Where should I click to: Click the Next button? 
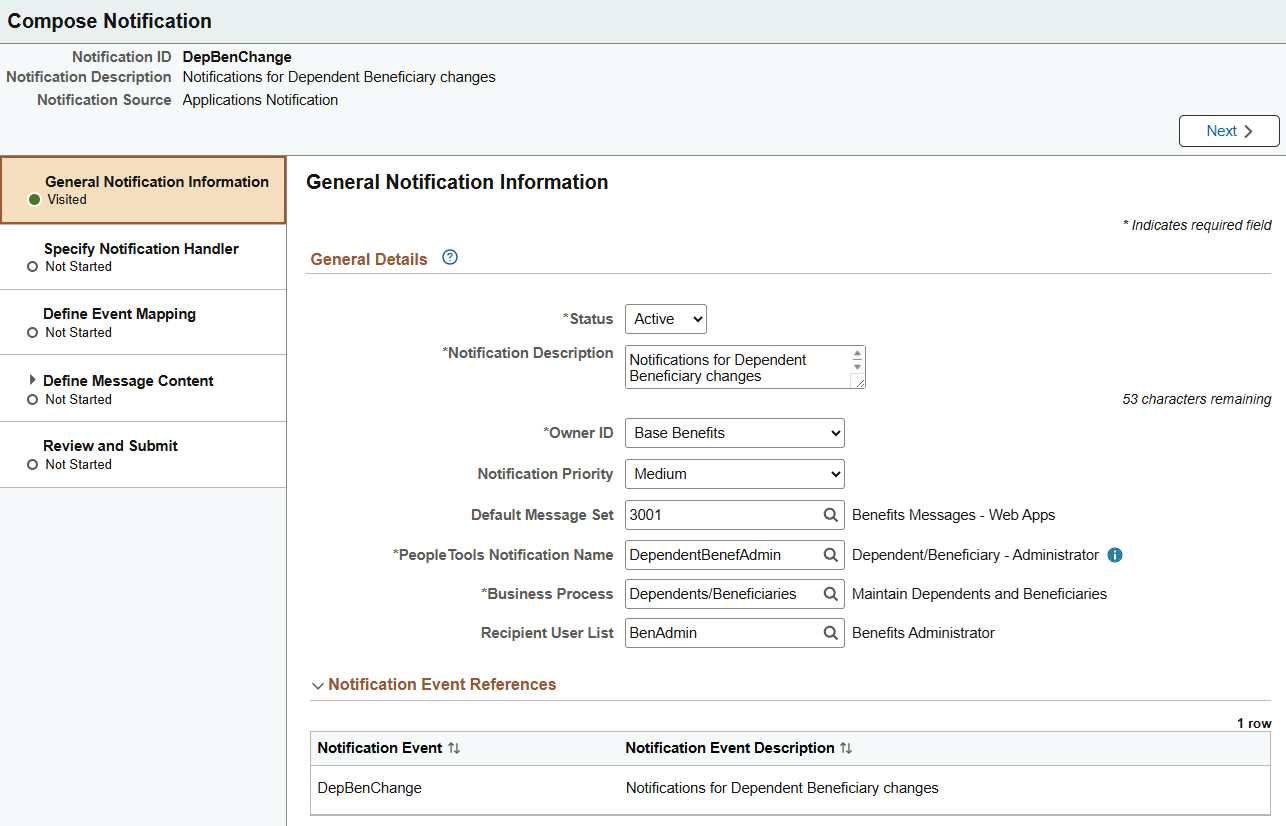click(1228, 130)
